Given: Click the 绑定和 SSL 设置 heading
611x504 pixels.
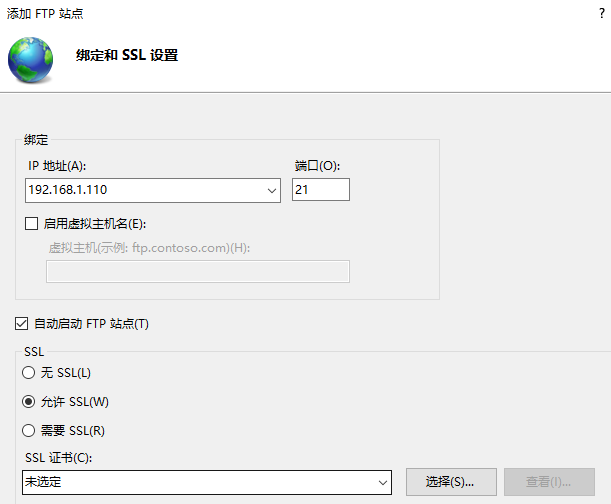Looking at the screenshot, I should (x=127, y=55).
